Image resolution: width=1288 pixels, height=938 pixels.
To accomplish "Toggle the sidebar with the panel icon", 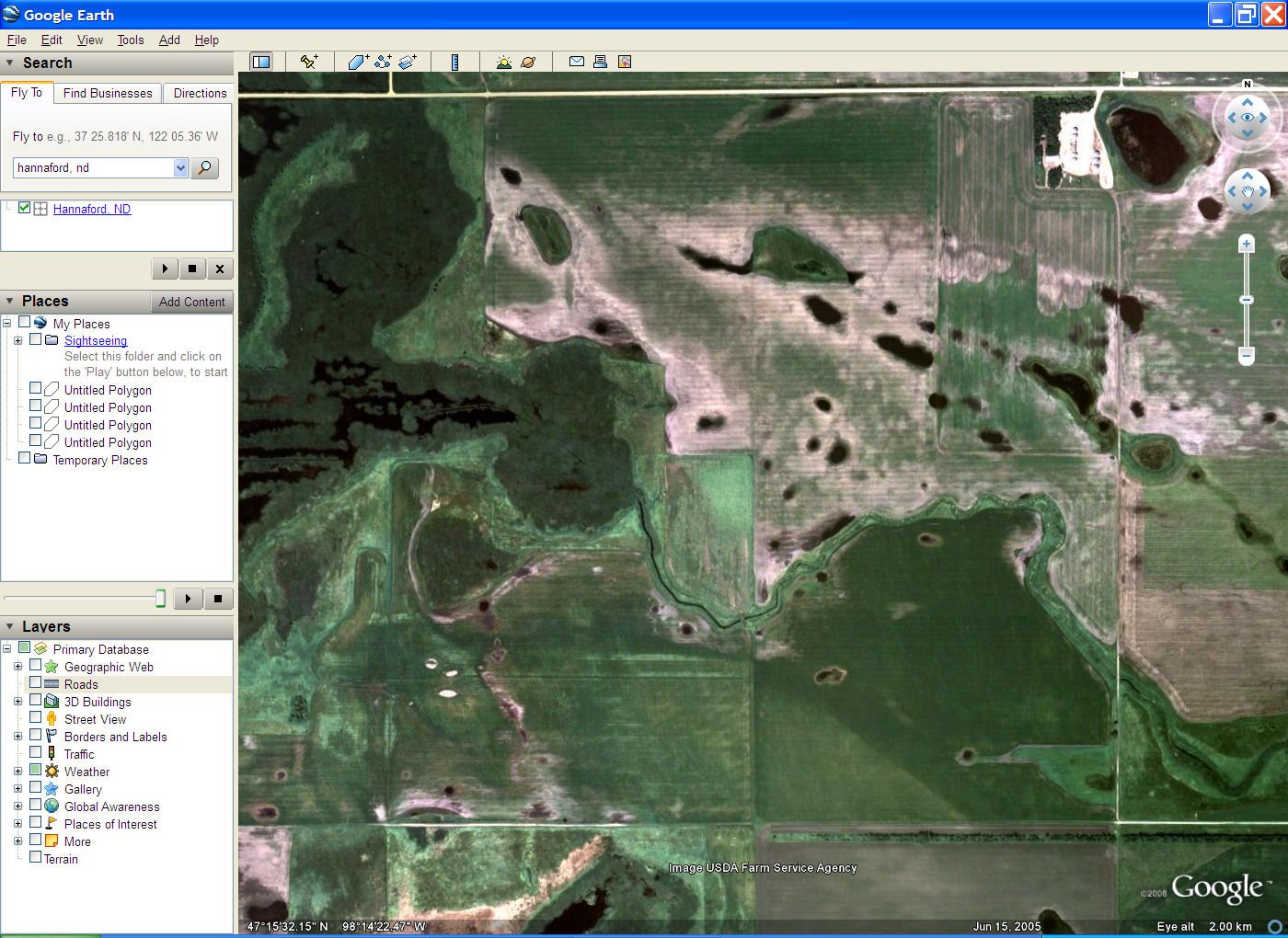I will (261, 62).
